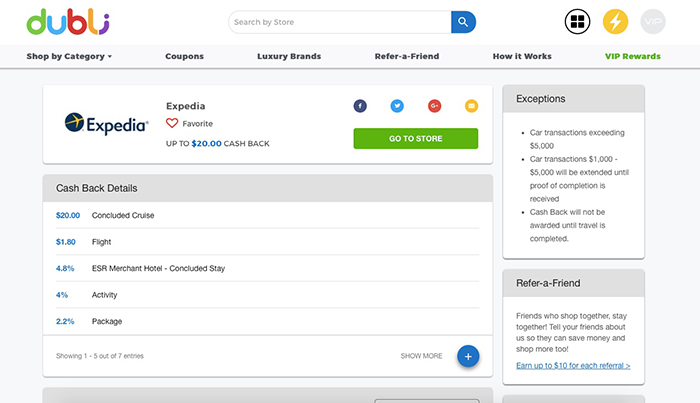Share Expedia on Google Plus

tap(434, 106)
